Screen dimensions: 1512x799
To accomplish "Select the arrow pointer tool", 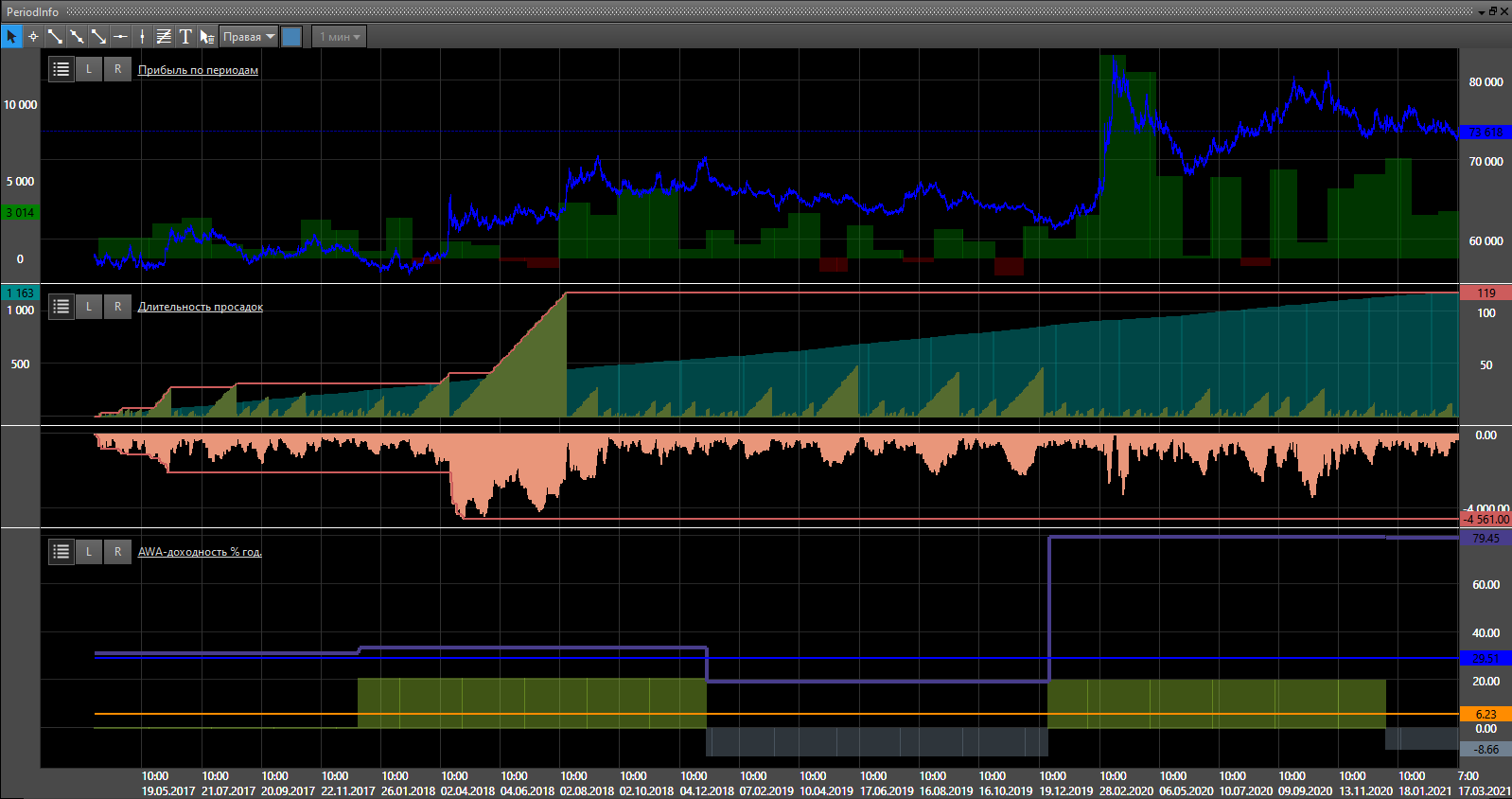I will (x=11, y=37).
